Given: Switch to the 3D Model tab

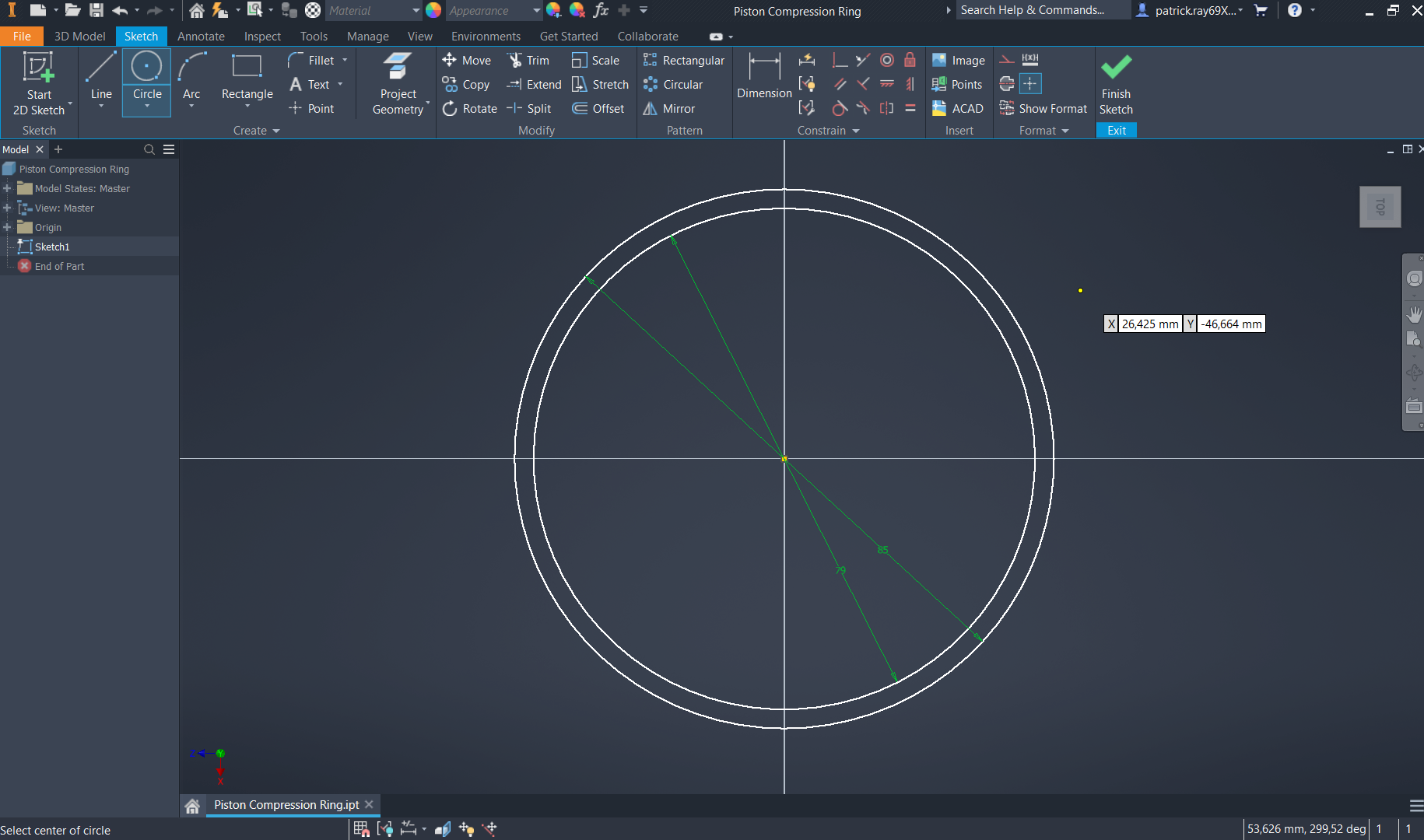Looking at the screenshot, I should [79, 37].
